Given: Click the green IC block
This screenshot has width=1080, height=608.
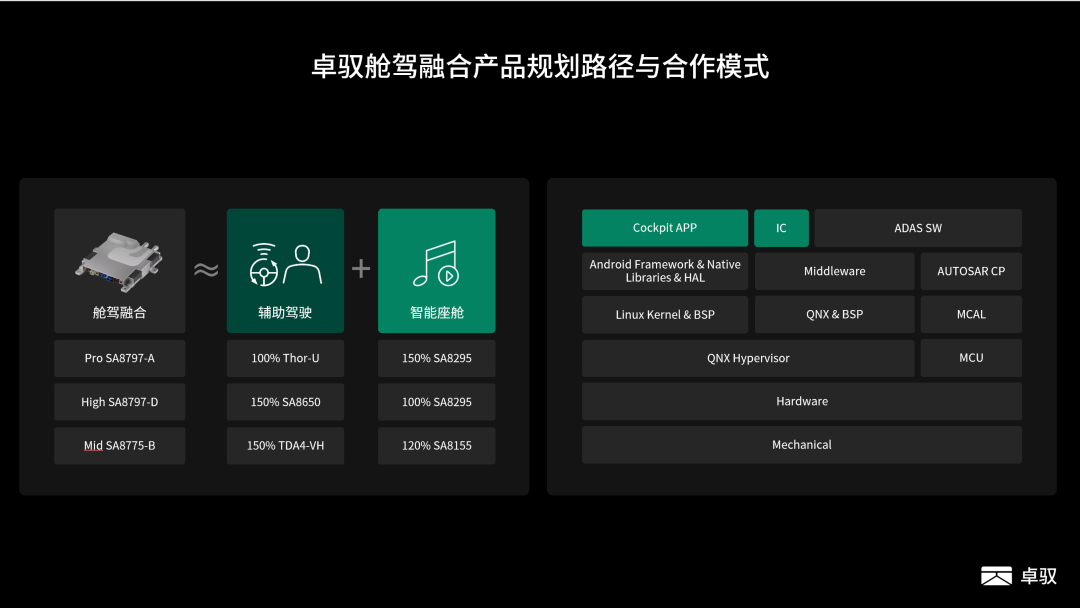Looking at the screenshot, I should pyautogui.click(x=781, y=228).
